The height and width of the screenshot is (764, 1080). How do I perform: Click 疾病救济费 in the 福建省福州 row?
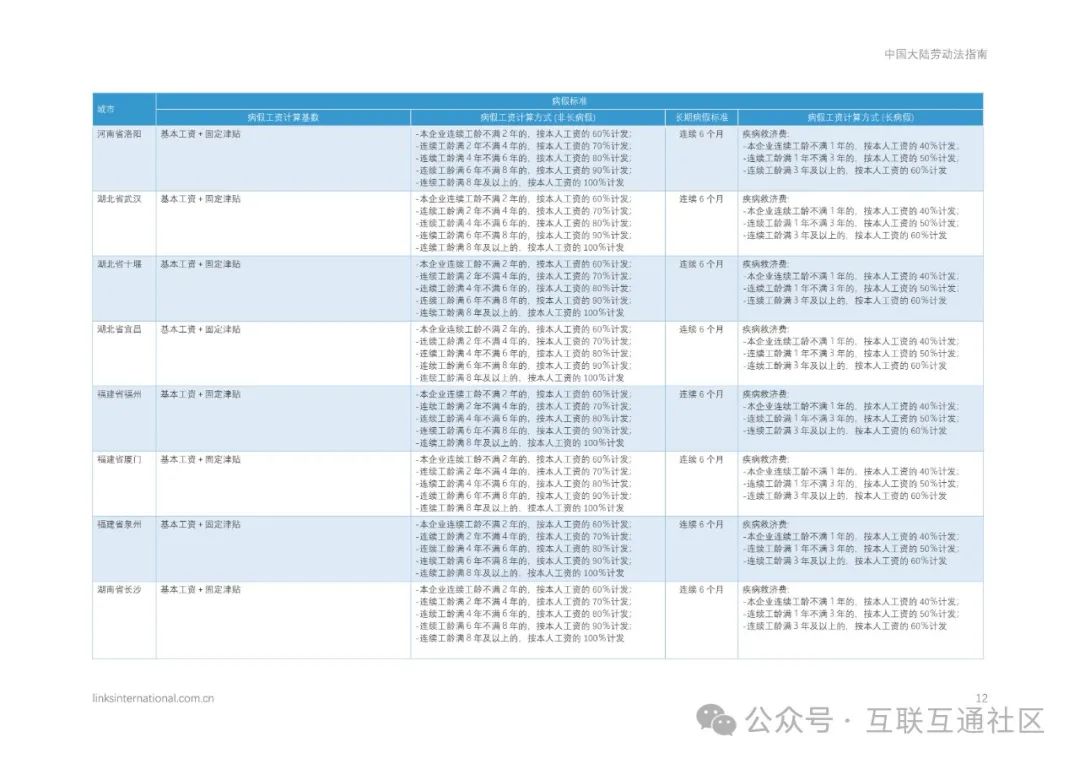[x=765, y=395]
